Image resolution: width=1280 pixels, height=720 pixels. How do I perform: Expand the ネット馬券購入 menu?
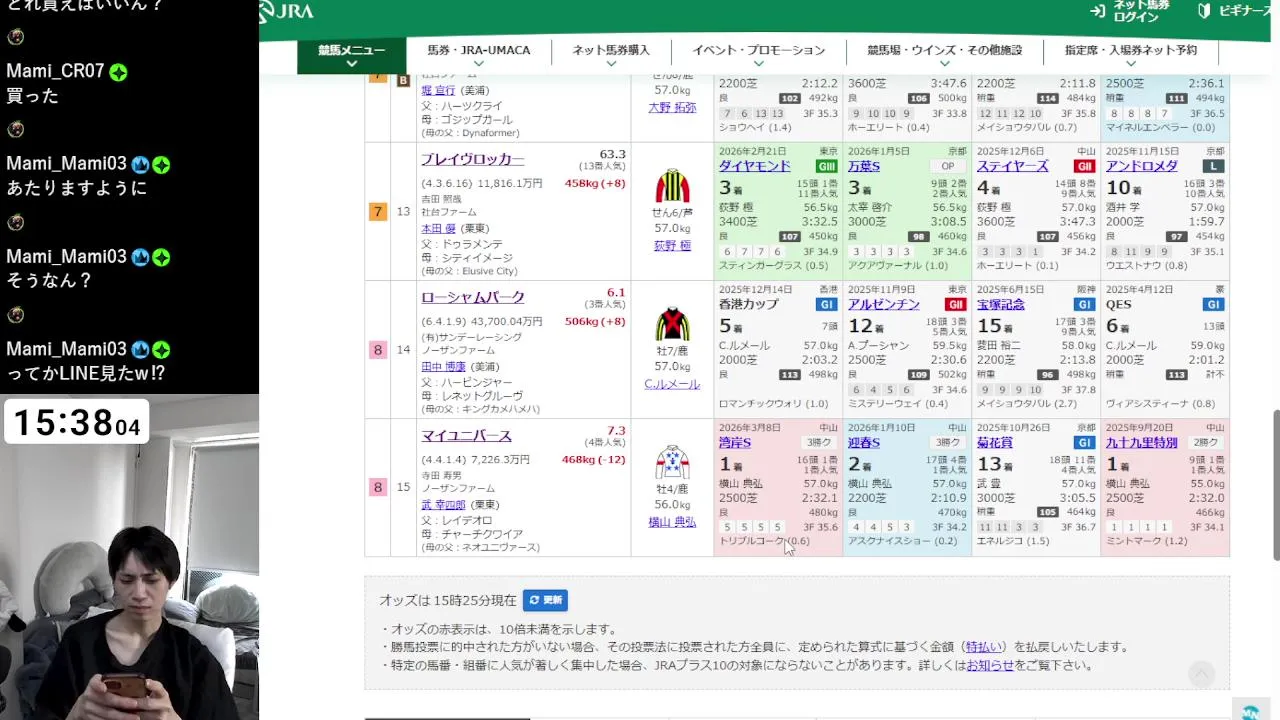610,55
